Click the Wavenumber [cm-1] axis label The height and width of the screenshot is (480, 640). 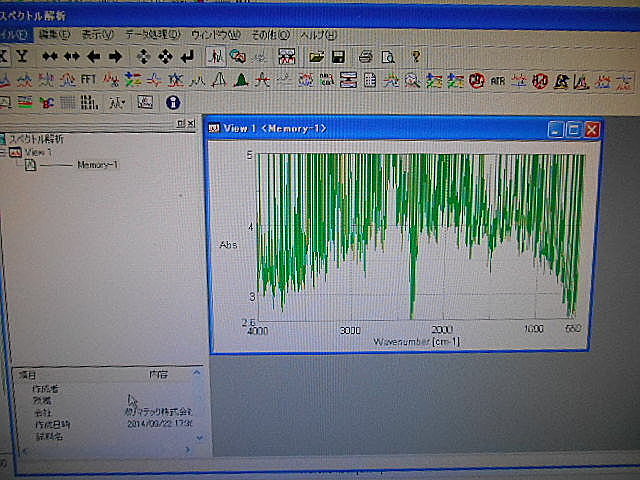[416, 342]
